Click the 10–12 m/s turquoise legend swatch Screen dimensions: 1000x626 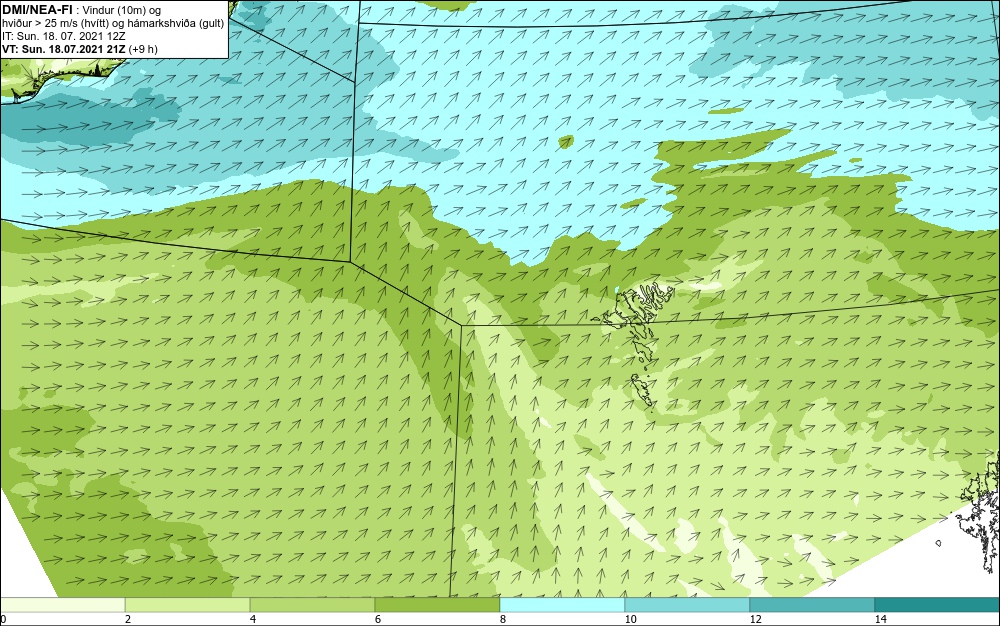click(688, 604)
